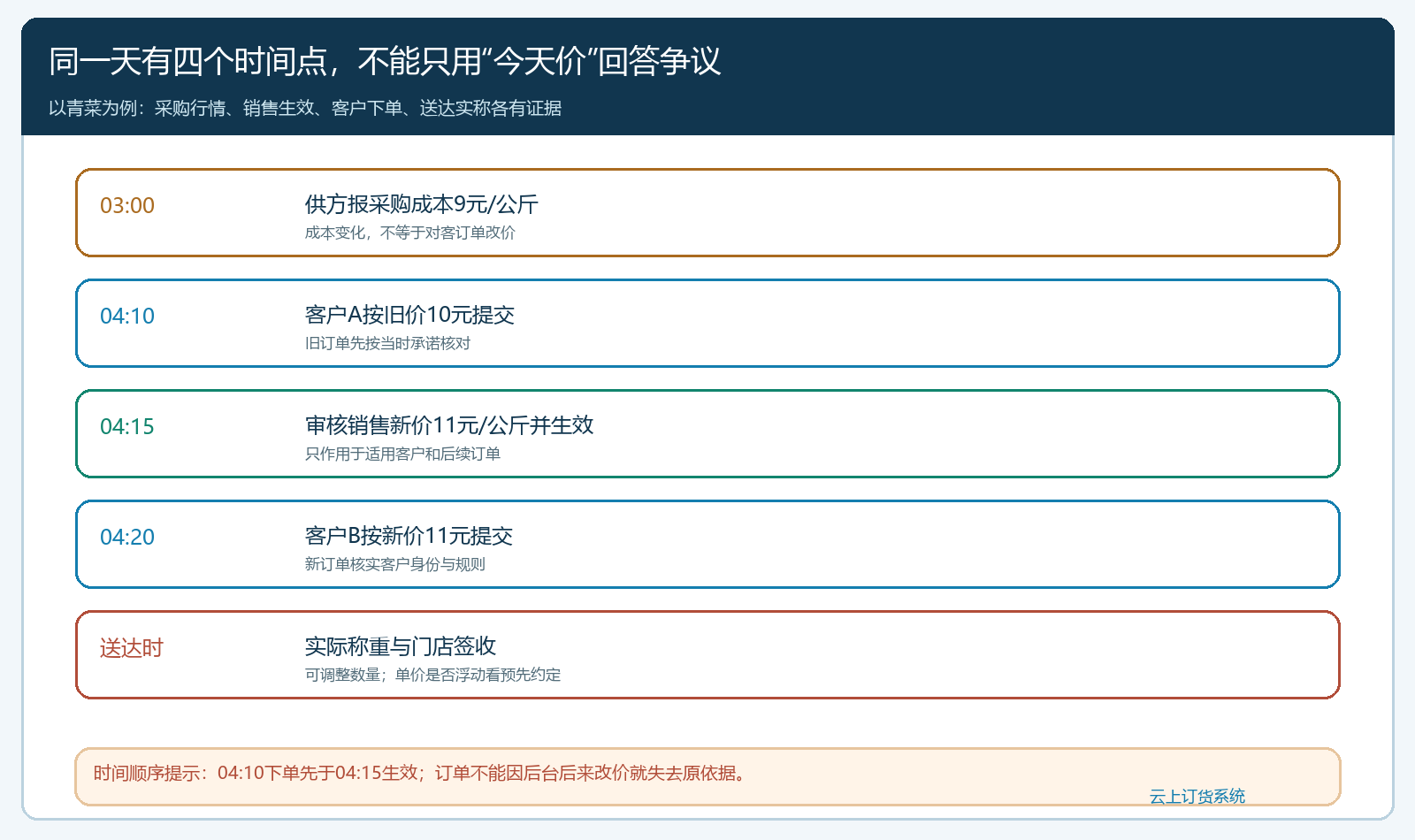The height and width of the screenshot is (840, 1415).
Task: Select the text 审核销售新价11元/公斤并生效
Action: click(x=449, y=425)
